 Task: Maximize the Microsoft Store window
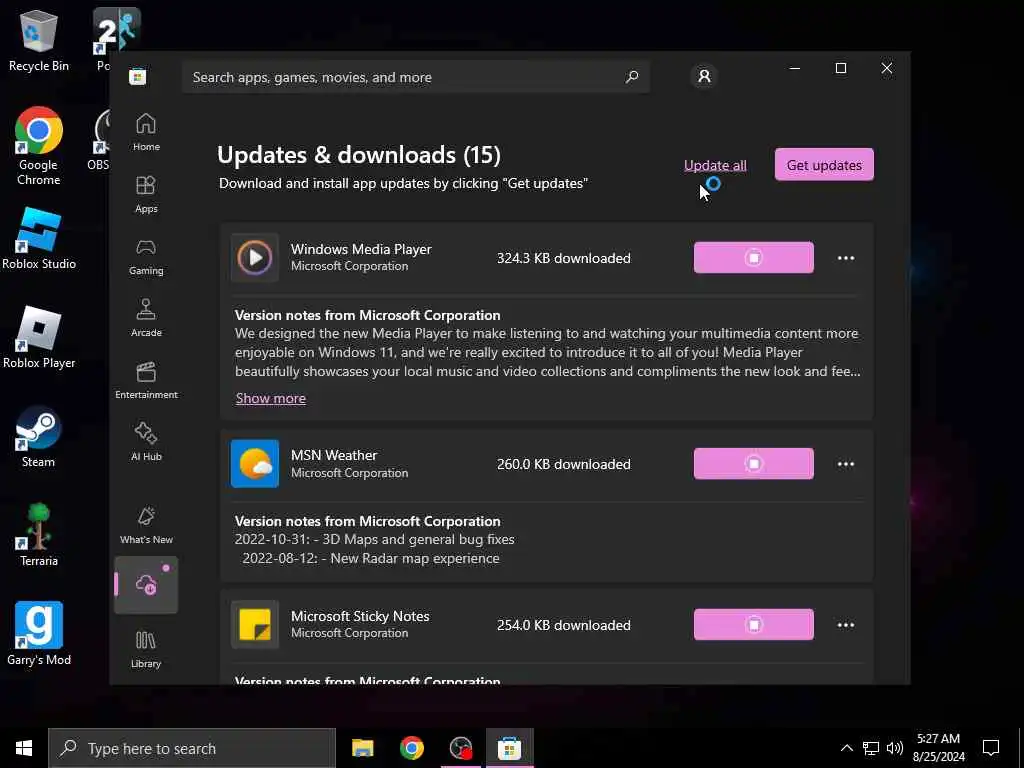click(x=841, y=68)
